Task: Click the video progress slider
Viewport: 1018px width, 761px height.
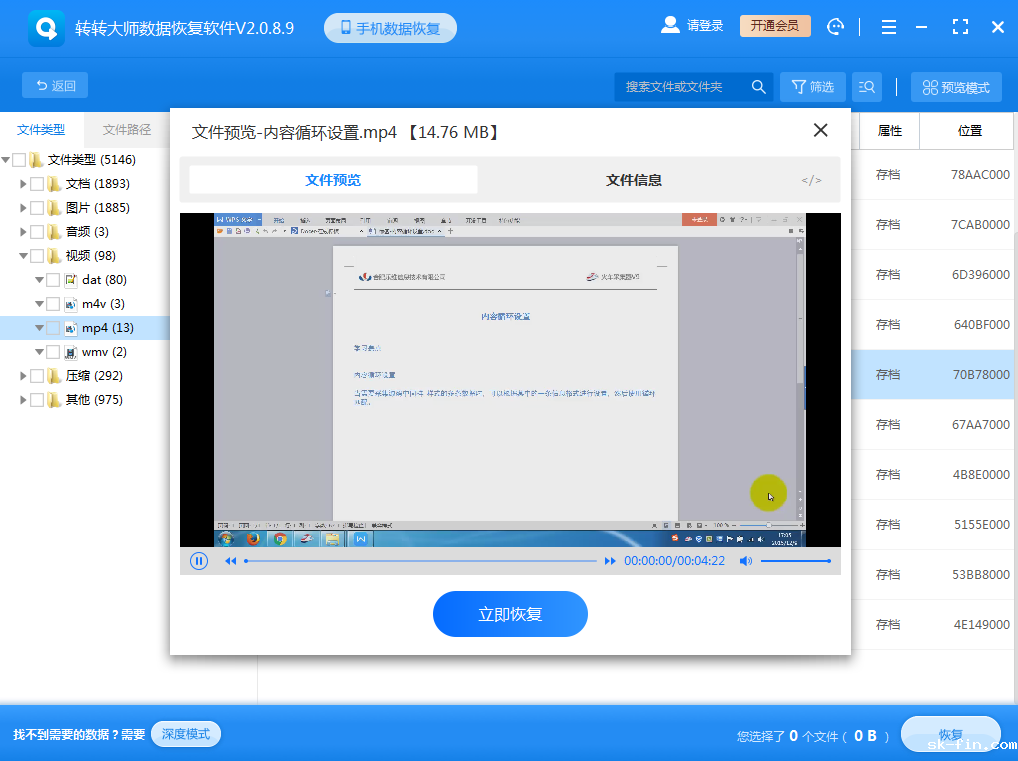Action: [x=420, y=561]
